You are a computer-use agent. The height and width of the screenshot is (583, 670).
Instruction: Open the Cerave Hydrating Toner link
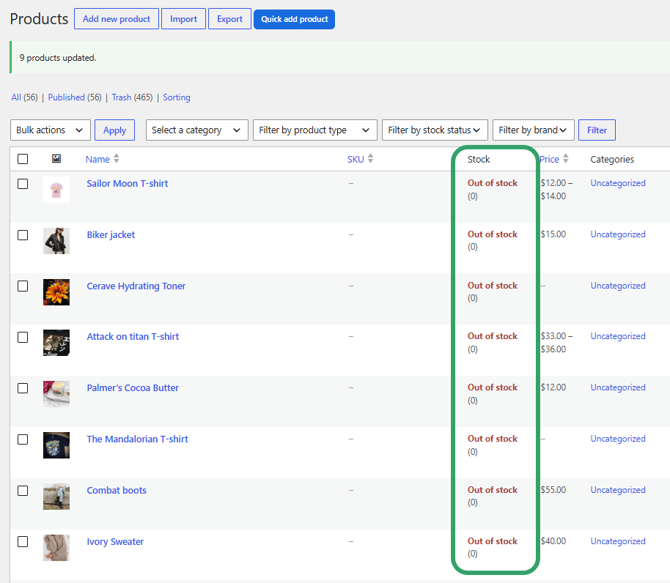[x=136, y=286]
